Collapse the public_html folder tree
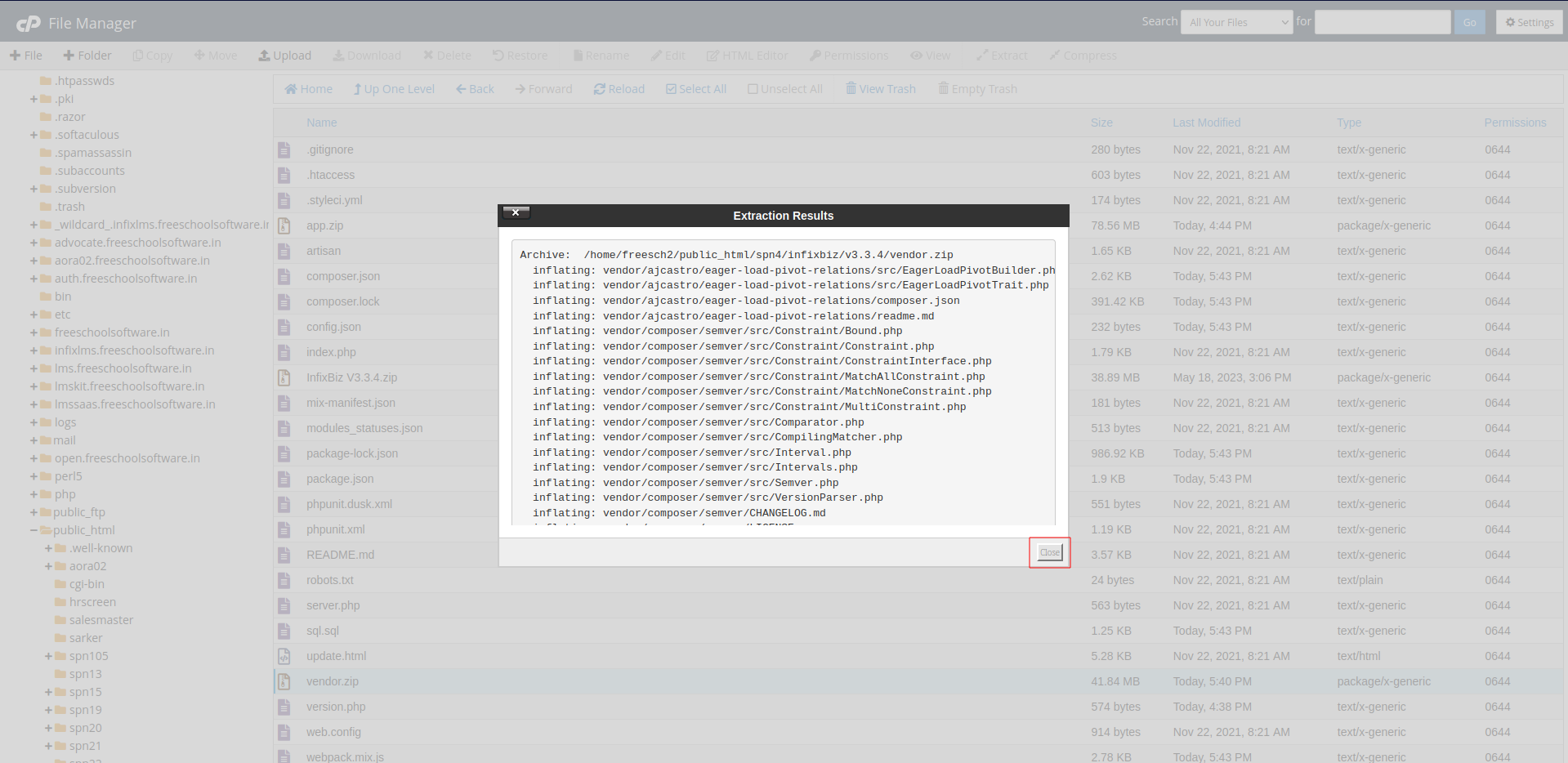Viewport: 1568px width, 763px height. (34, 530)
